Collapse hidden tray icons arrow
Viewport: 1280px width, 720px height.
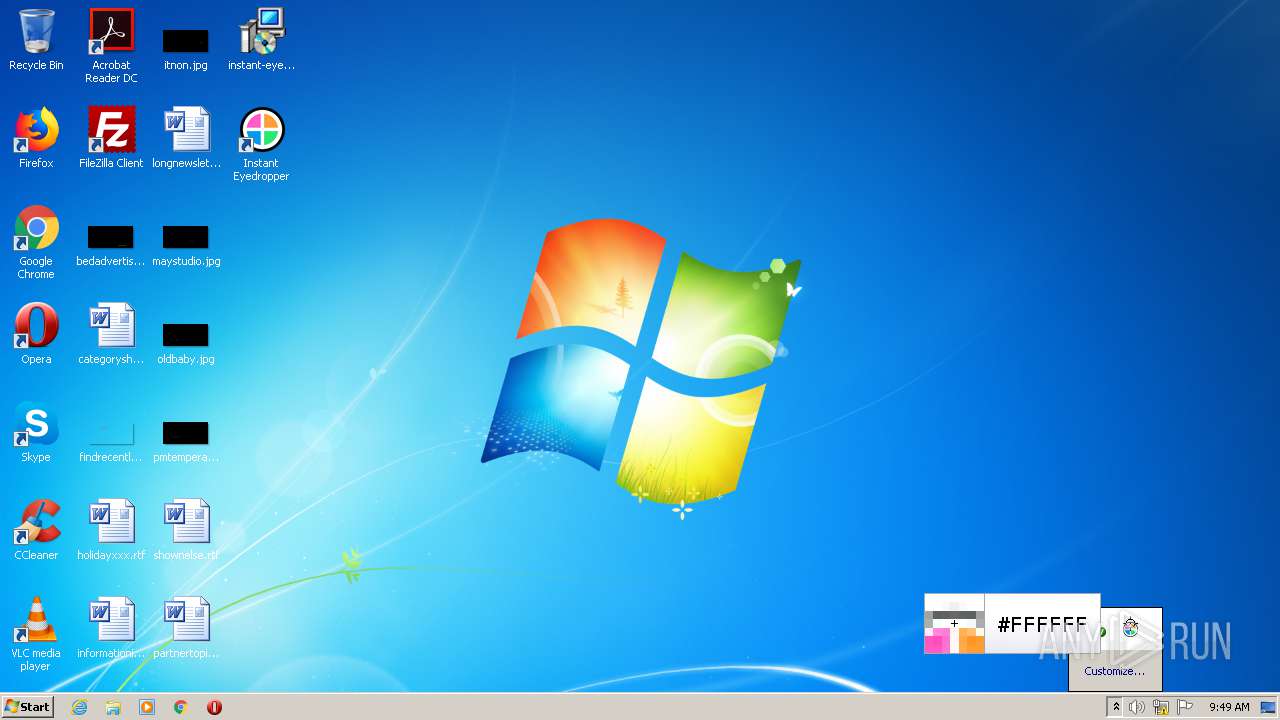pos(1116,707)
